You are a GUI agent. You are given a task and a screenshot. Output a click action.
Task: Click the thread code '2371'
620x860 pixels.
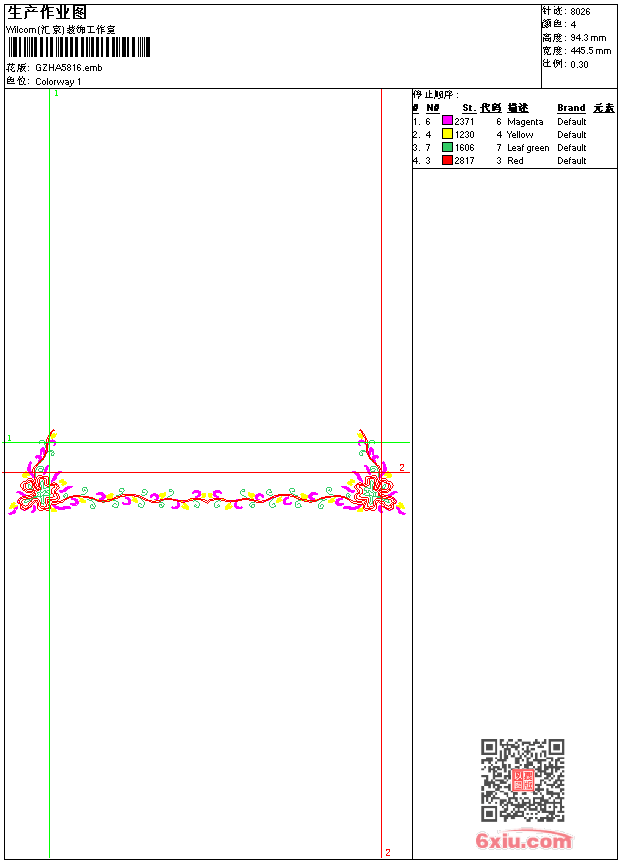(x=464, y=122)
